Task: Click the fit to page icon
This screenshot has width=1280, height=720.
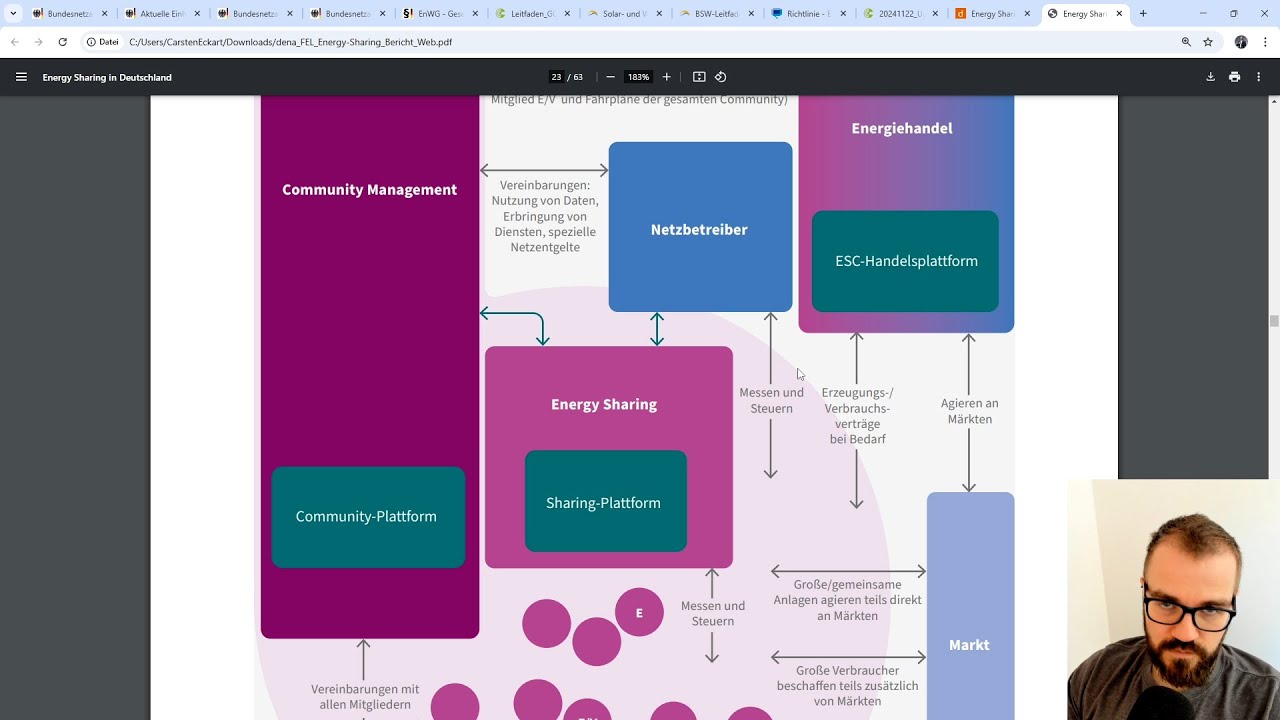Action: 699,77
